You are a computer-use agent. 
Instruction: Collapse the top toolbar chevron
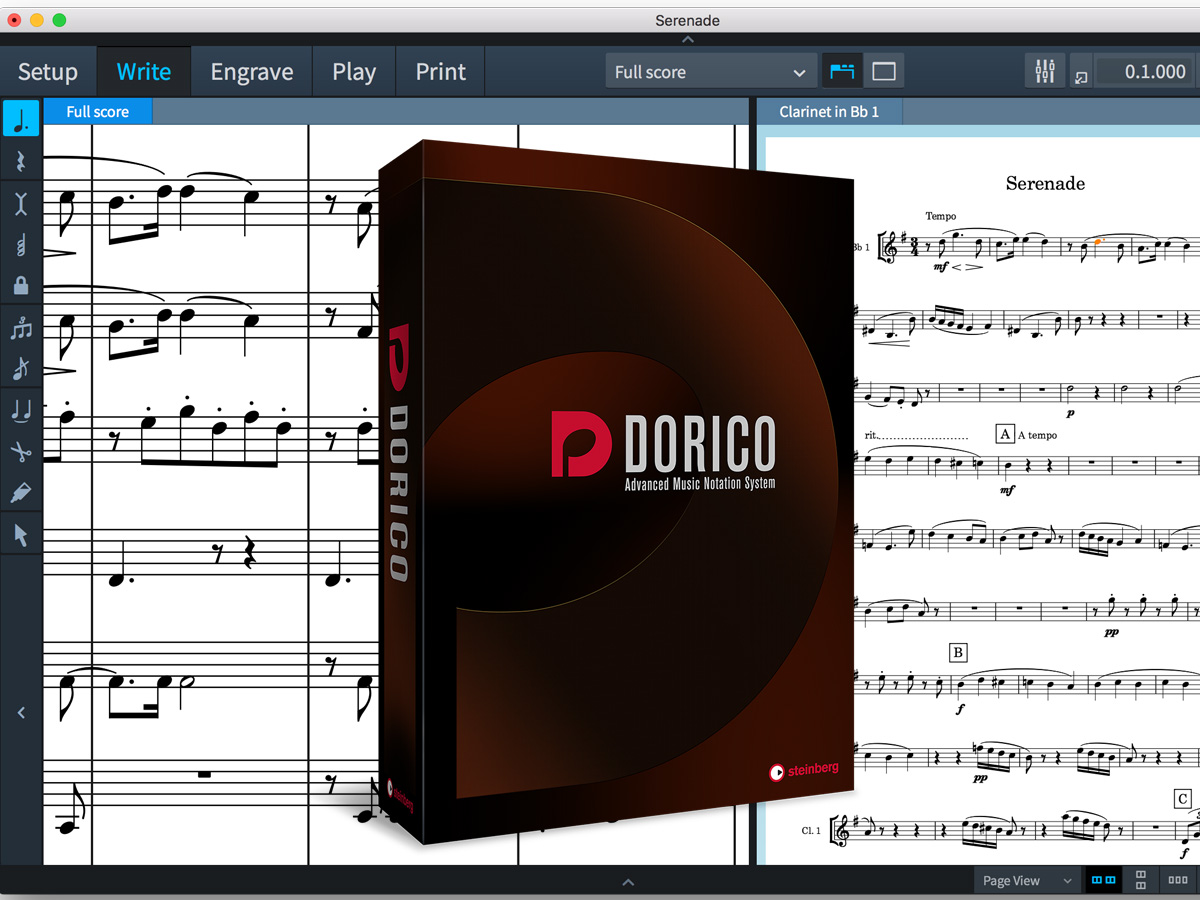(x=687, y=39)
